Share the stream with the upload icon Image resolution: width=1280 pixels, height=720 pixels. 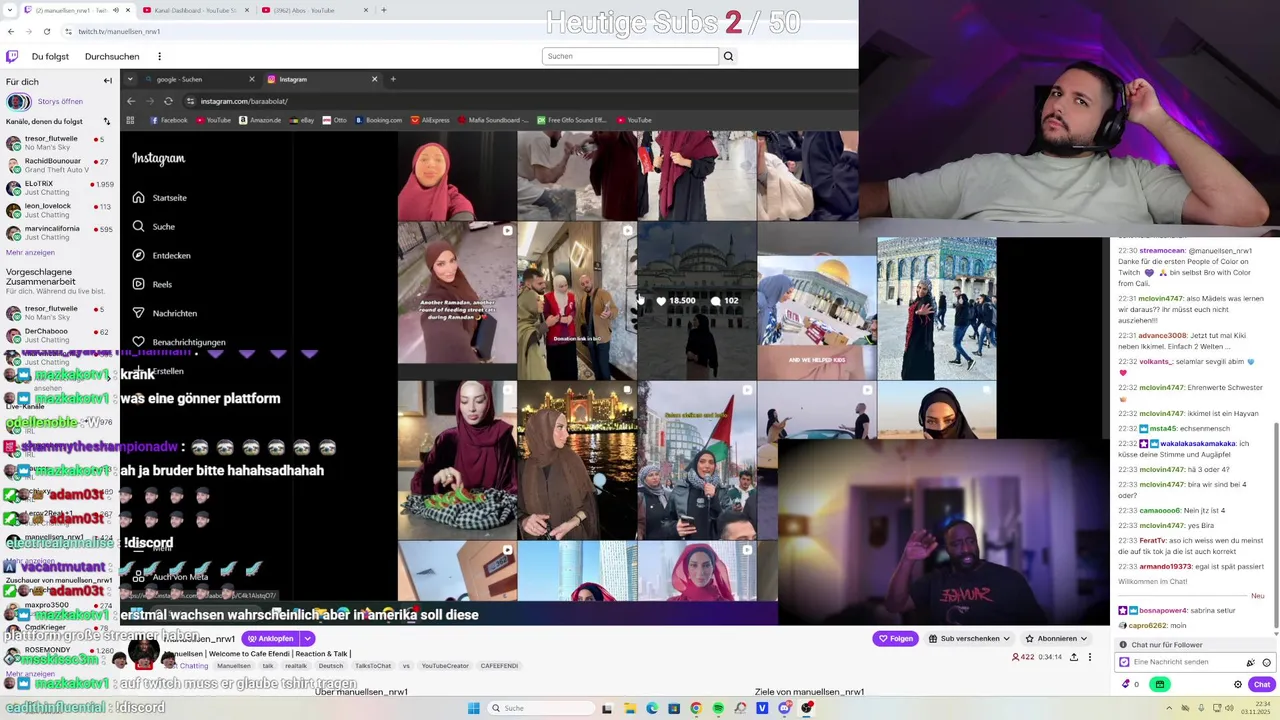(x=1074, y=657)
